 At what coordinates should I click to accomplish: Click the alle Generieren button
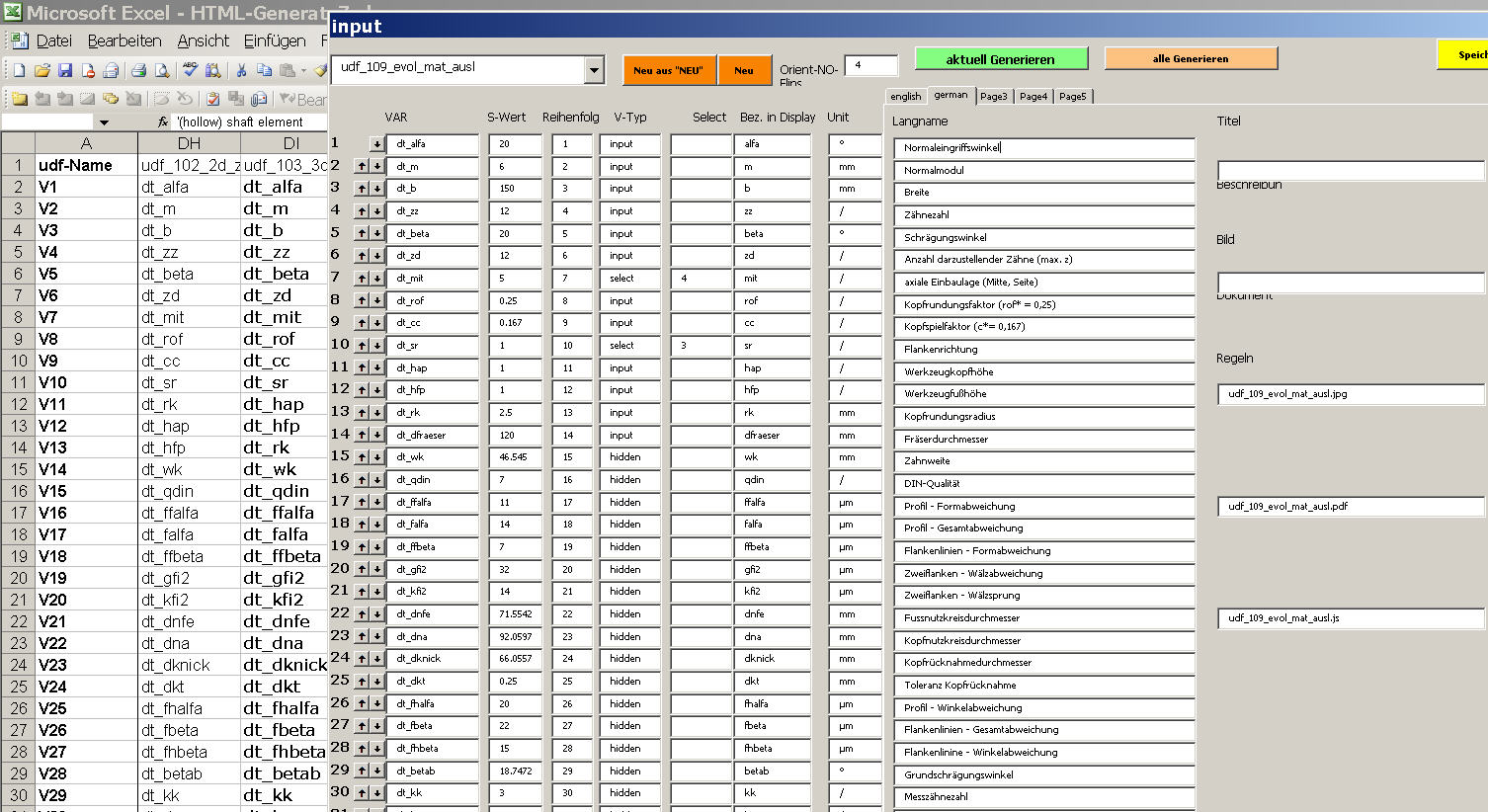pos(1191,58)
